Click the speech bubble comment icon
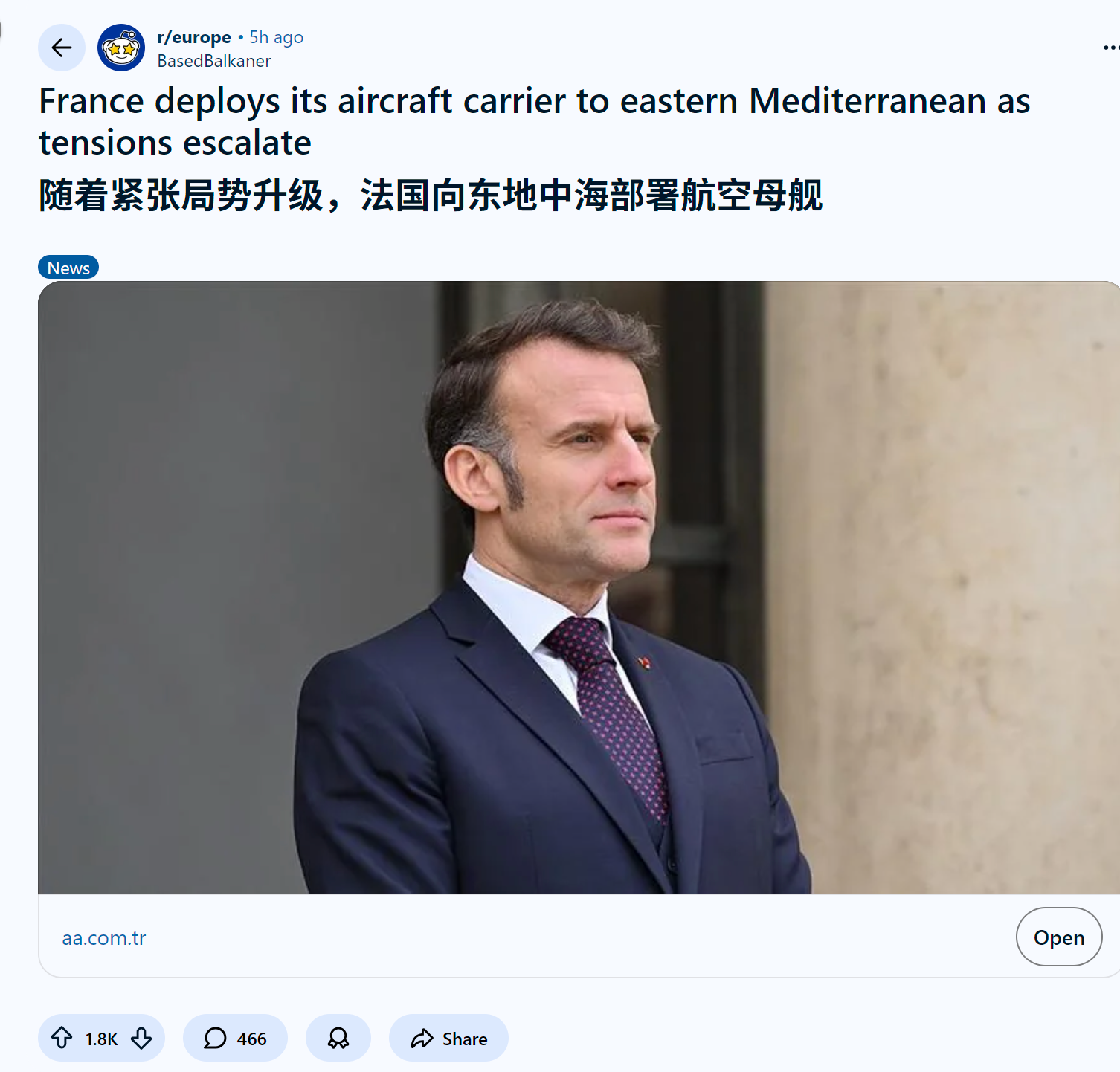 [215, 1038]
